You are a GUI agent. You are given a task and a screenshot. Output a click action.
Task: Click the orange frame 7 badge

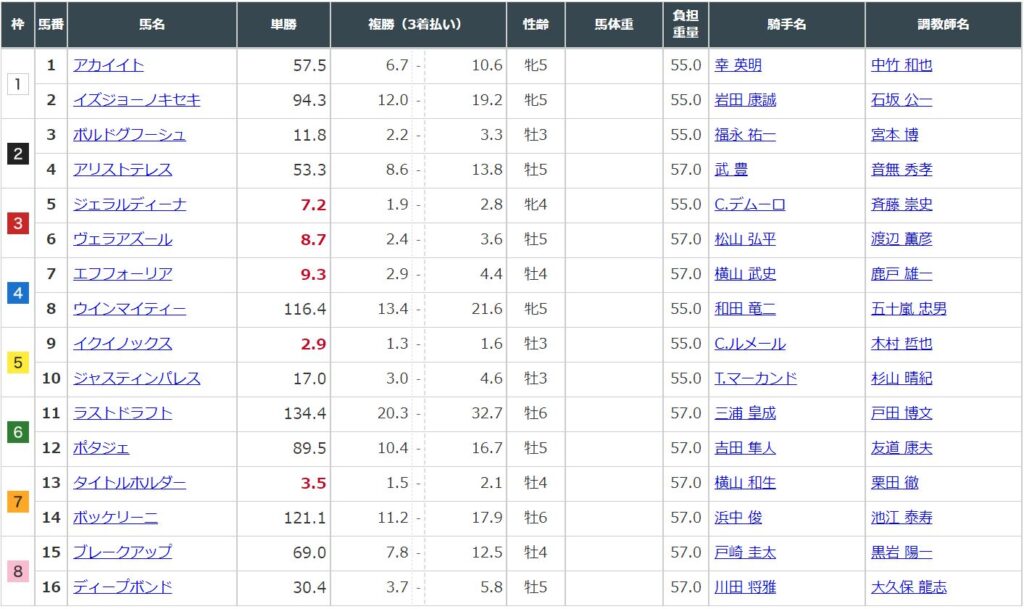[18, 501]
